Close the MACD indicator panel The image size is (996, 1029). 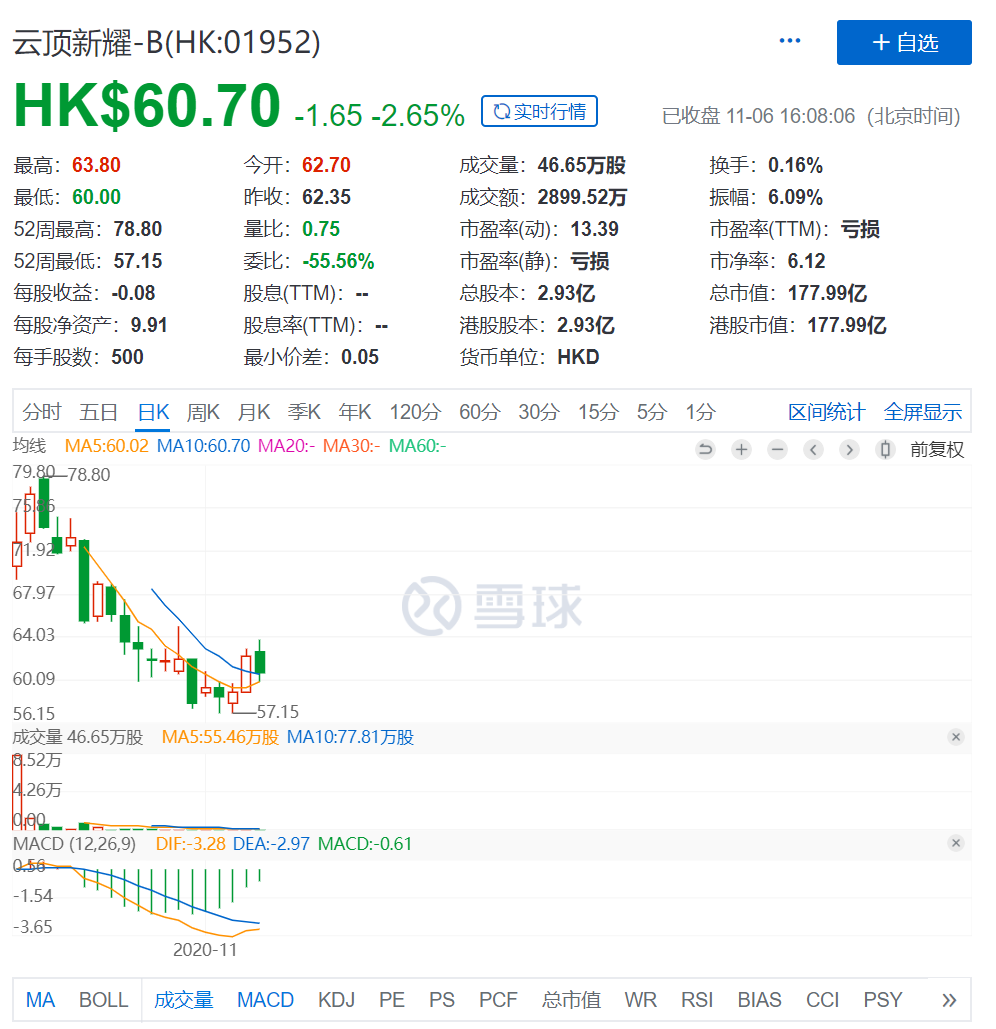tap(956, 843)
